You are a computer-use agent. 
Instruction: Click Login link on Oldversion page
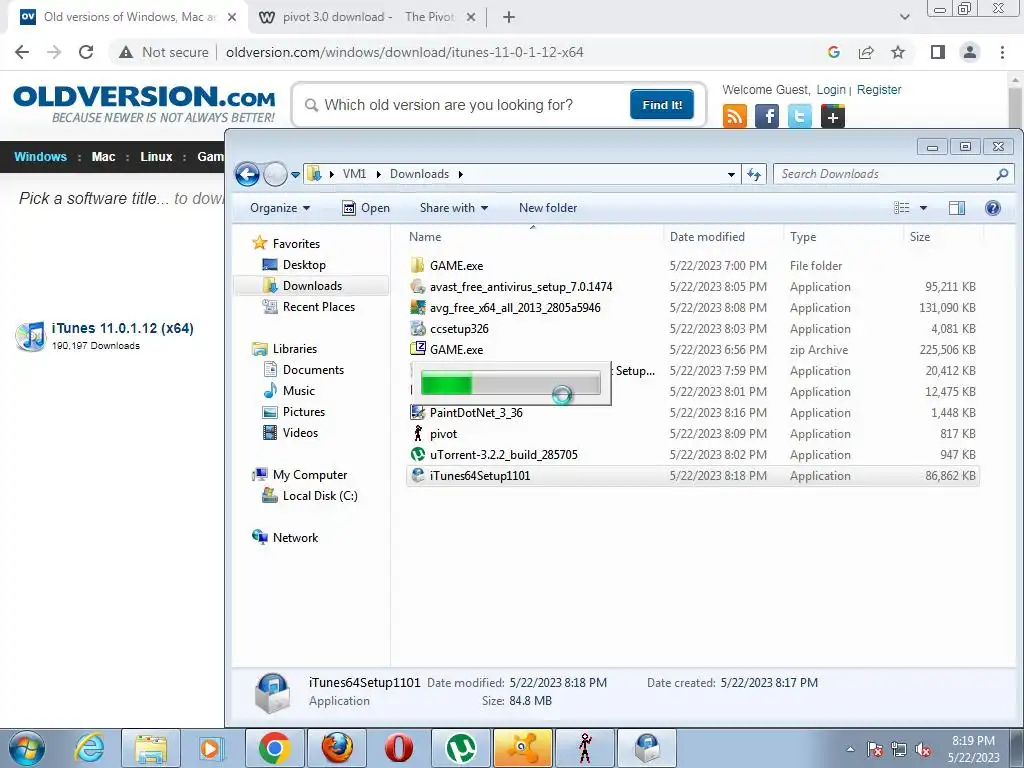point(831,89)
